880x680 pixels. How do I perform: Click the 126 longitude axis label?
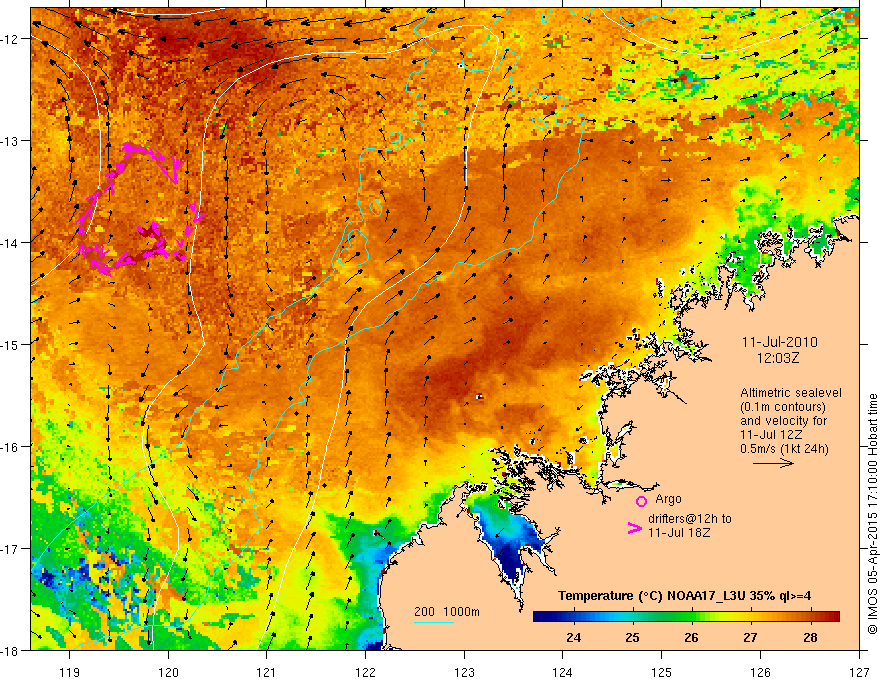(x=760, y=672)
